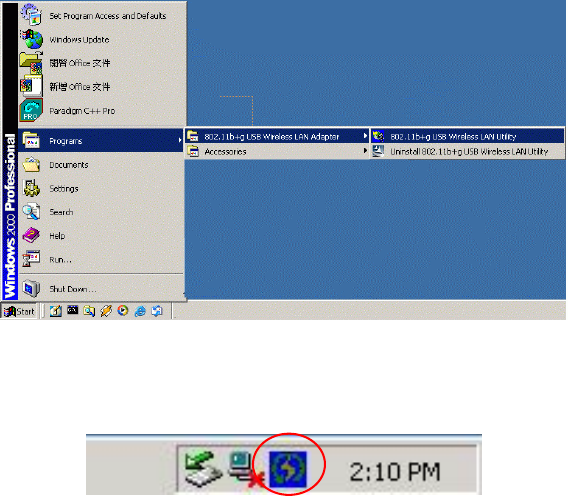The image size is (568, 496).
Task: Click the open Office document folder icon
Action: pos(31,63)
